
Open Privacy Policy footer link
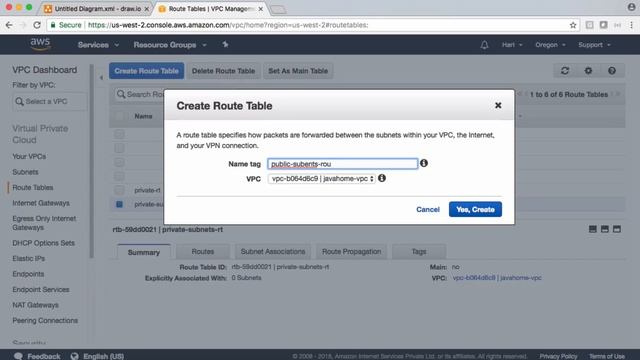(558, 356)
